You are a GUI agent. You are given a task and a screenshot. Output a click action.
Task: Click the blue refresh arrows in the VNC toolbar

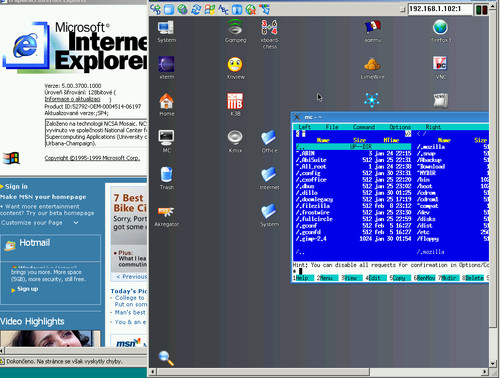tap(196, 9)
